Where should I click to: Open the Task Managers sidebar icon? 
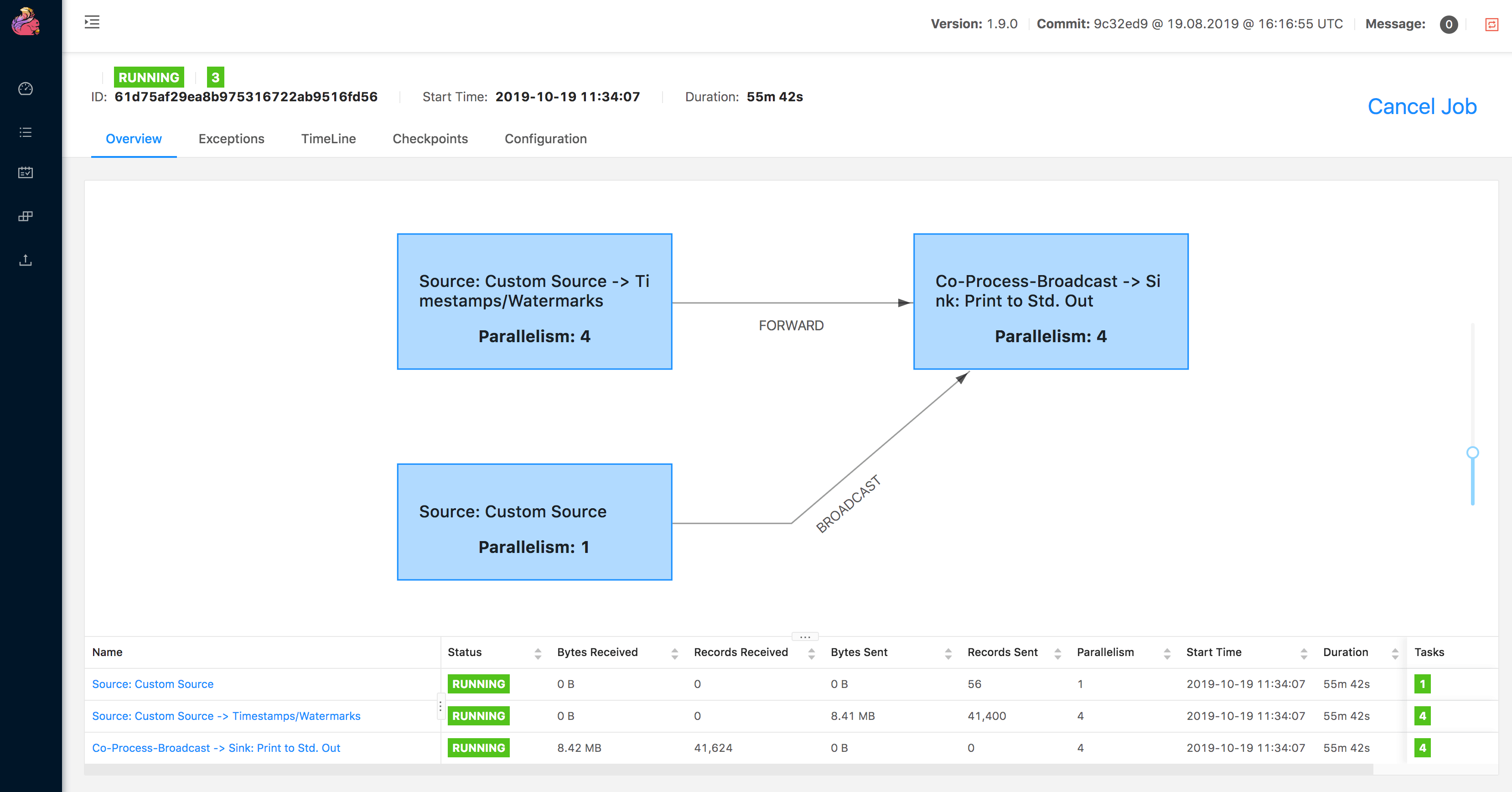(25, 172)
